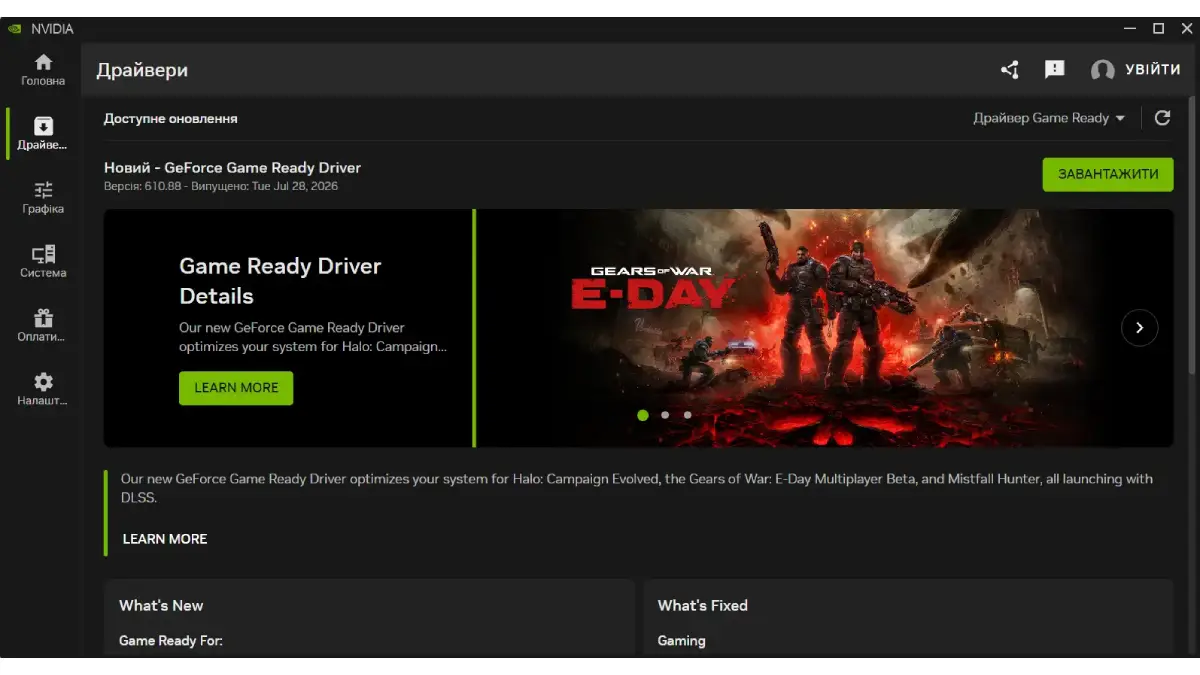Click the share icon in header
Screen dimensions: 1200x675
point(1010,69)
